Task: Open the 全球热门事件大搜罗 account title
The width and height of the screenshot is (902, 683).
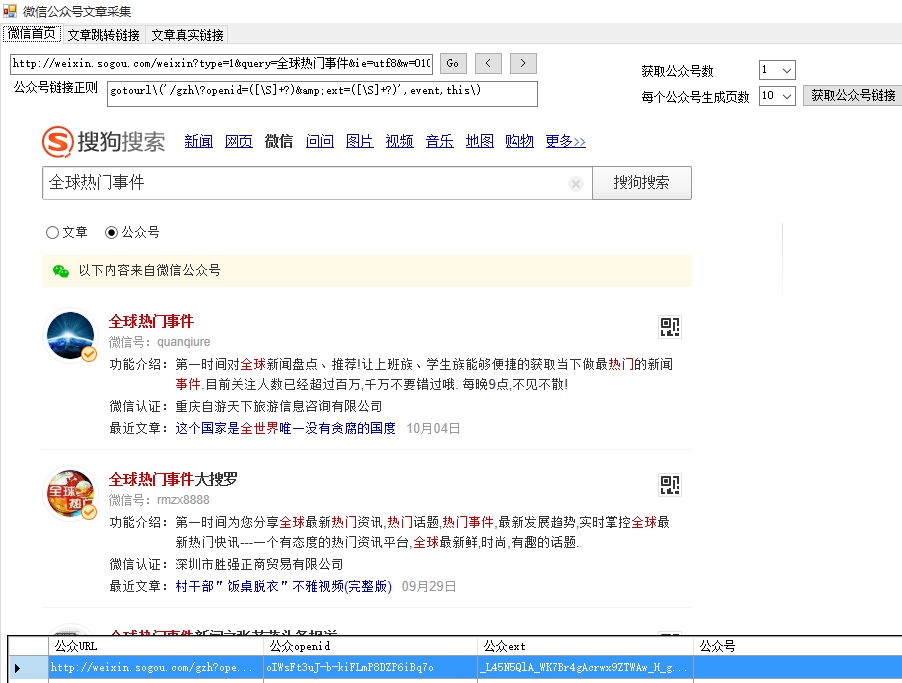Action: (x=173, y=479)
